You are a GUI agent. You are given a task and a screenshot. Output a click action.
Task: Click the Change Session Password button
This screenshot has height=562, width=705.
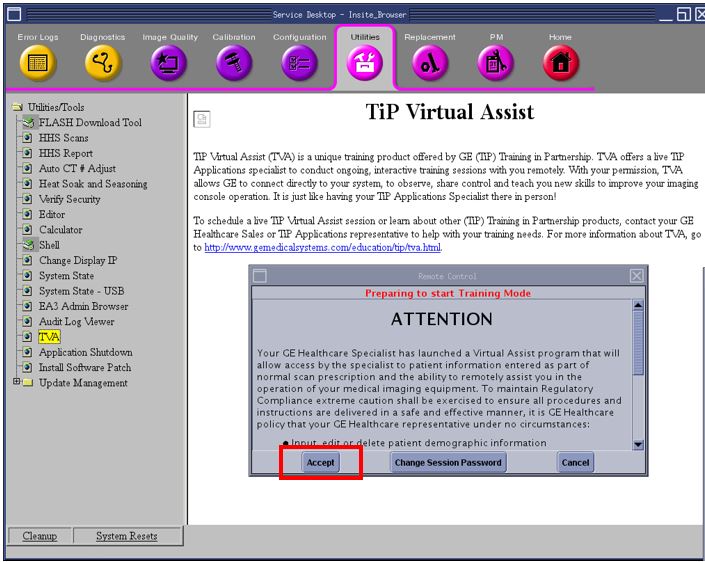[448, 462]
